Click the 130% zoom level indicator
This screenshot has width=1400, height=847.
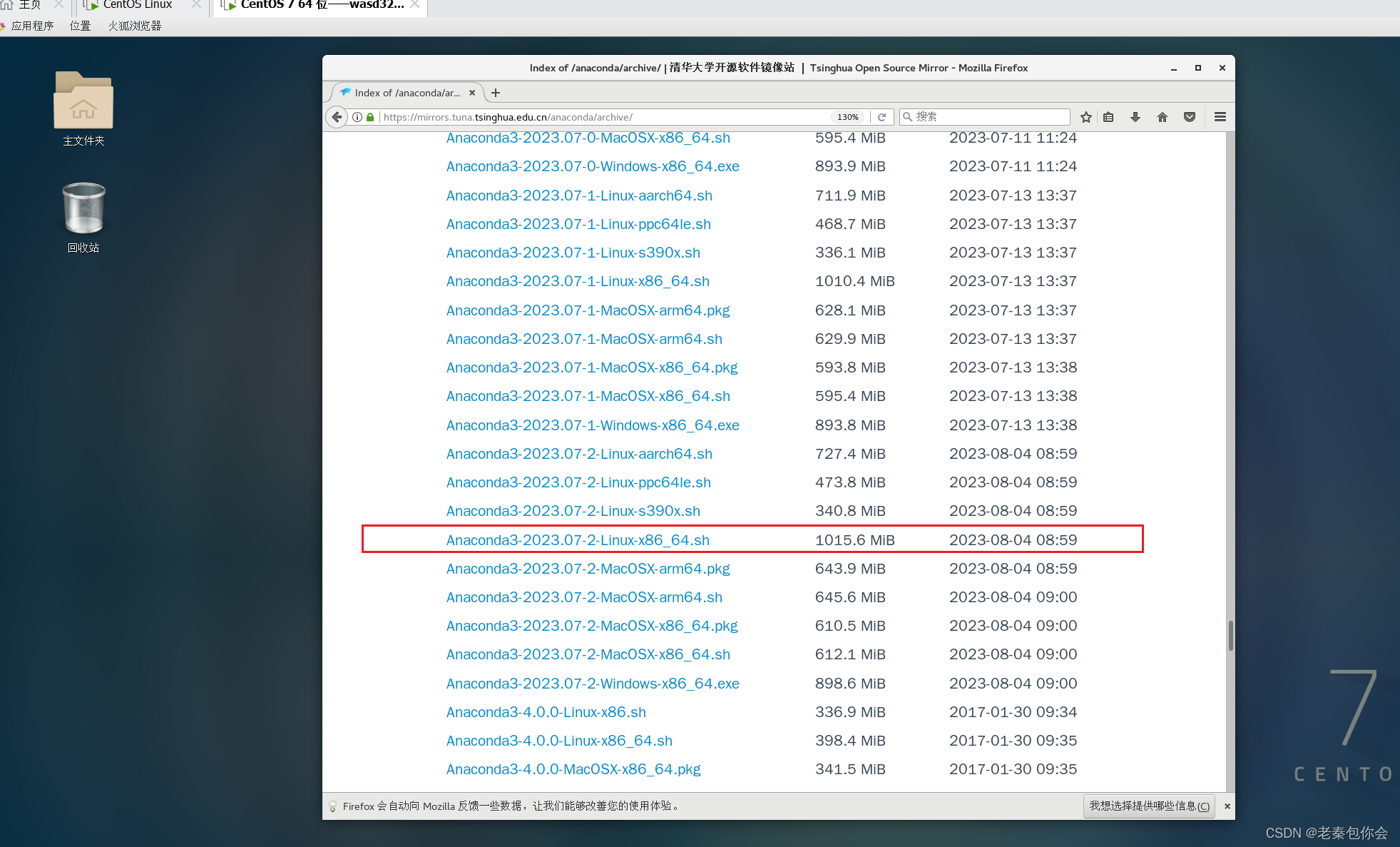(x=847, y=117)
